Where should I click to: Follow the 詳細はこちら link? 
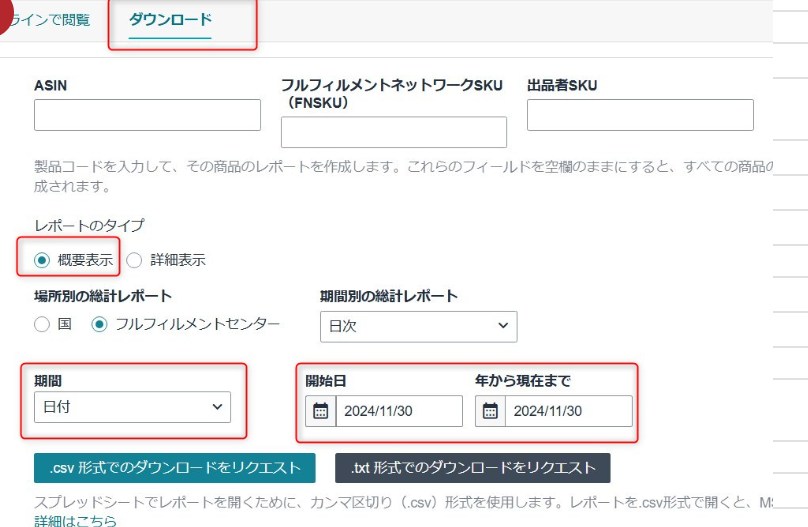(x=75, y=520)
